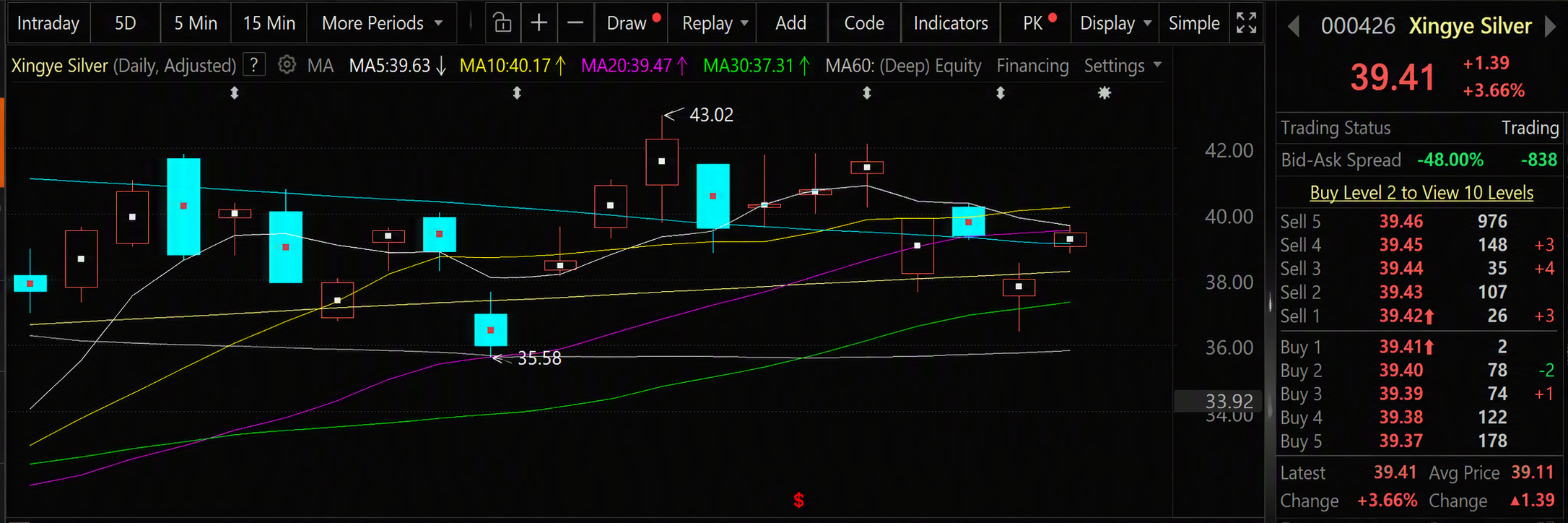Toggle Financing overlay on chart
Viewport: 1568px width, 523px height.
[1032, 66]
